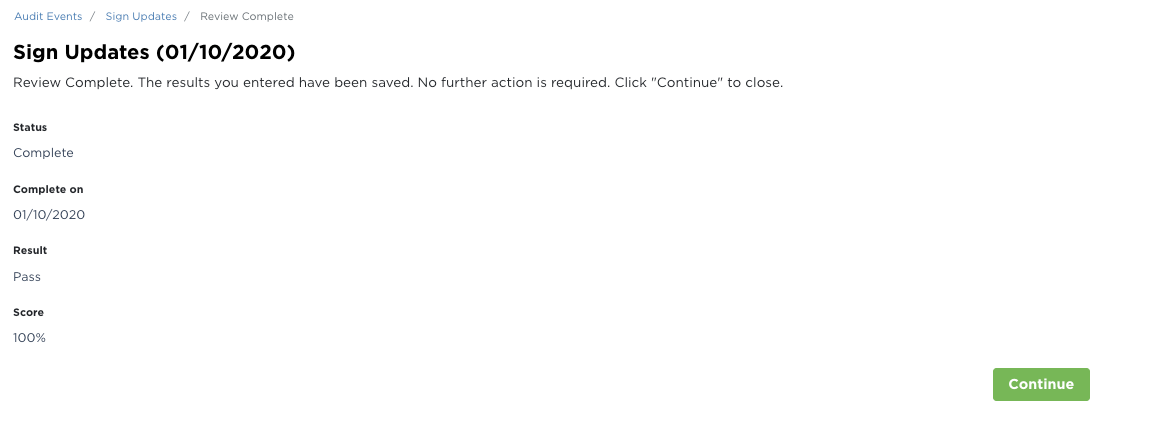Image resolution: width=1149 pixels, height=425 pixels.
Task: Click the Score field label
Action: coord(28,313)
